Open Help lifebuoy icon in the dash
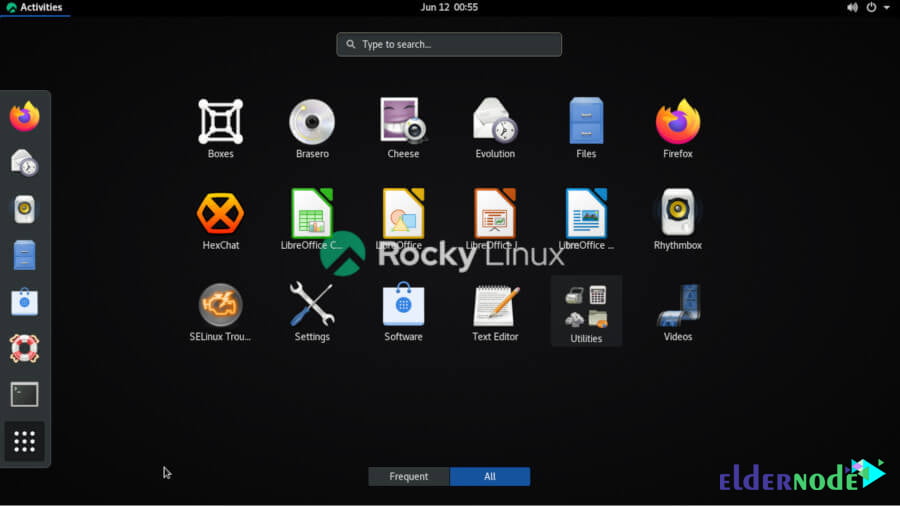The image size is (900, 506). click(24, 348)
